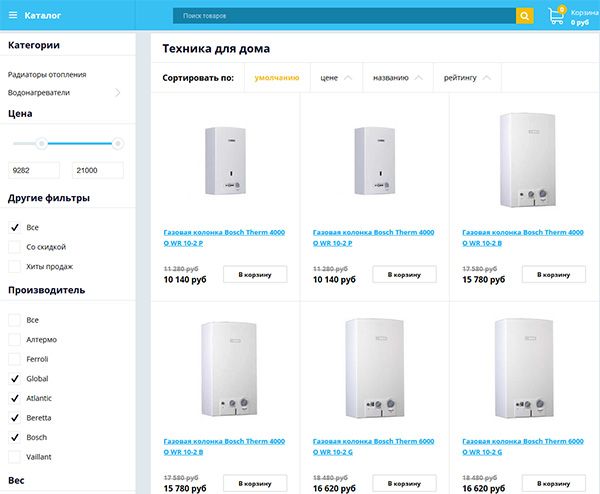Enable the Со скидкой filter checkbox

pyautogui.click(x=15, y=246)
